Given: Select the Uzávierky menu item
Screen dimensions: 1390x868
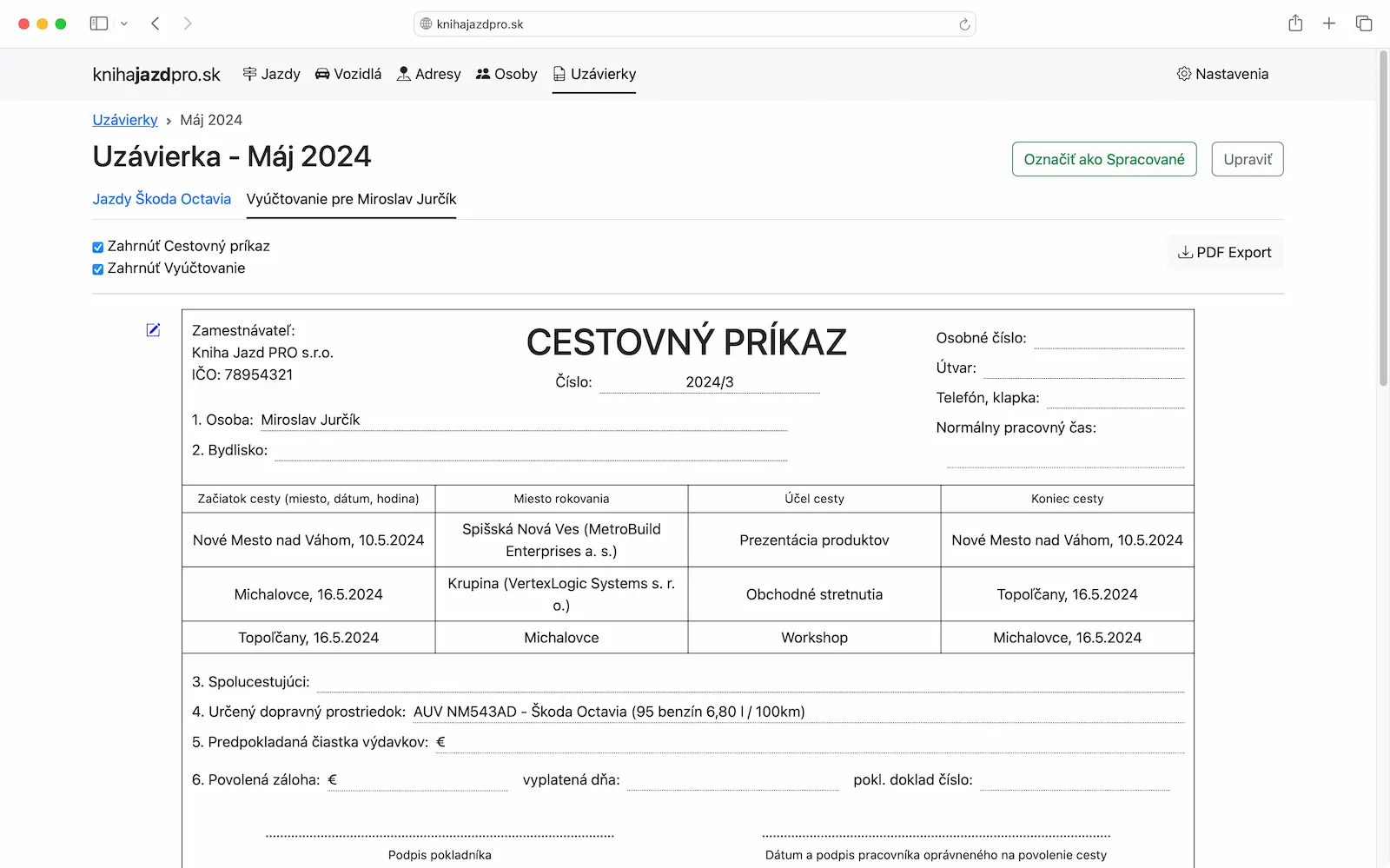Looking at the screenshot, I should click(x=594, y=74).
